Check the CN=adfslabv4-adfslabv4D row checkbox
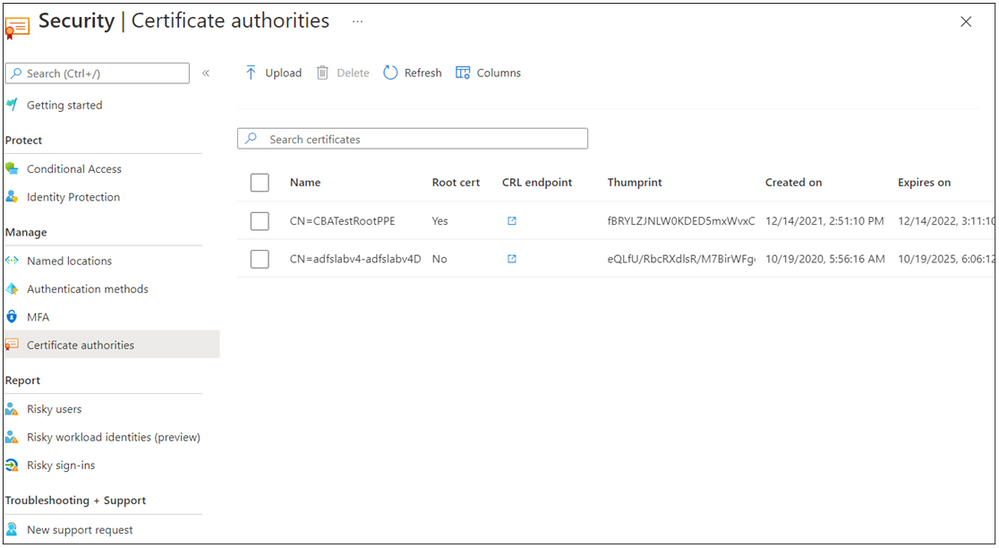 coord(259,259)
